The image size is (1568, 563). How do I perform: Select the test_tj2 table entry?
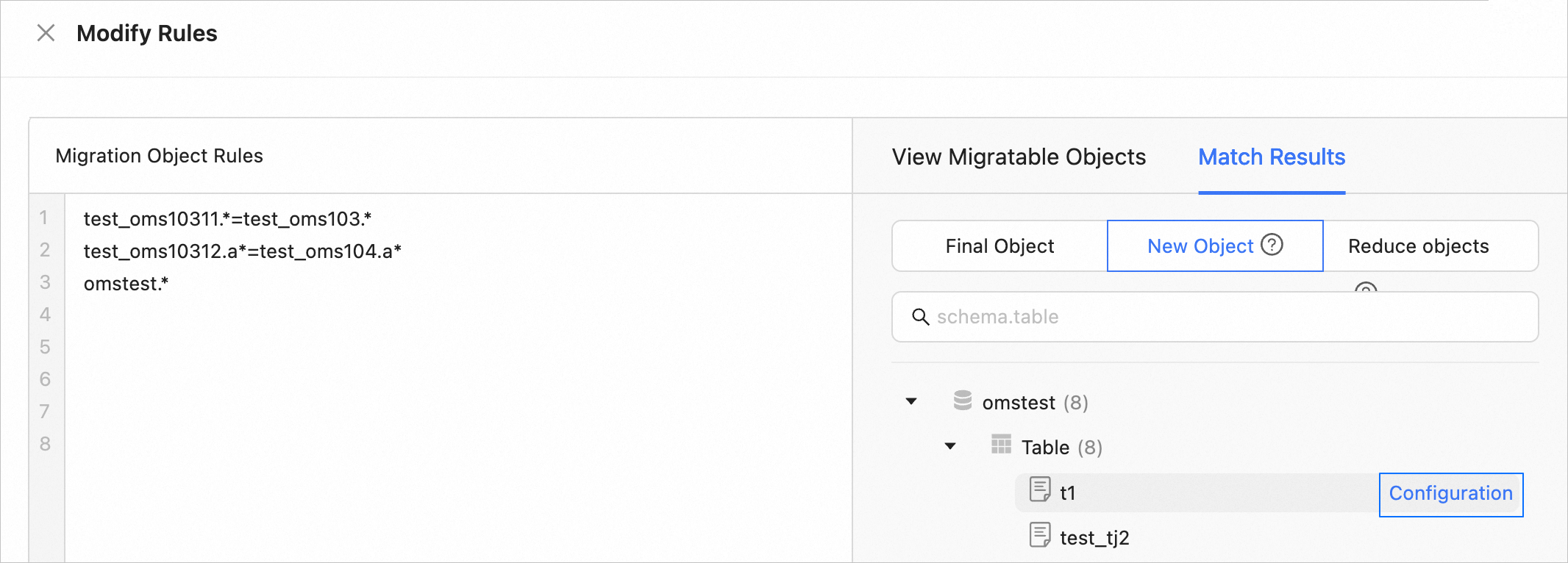coord(1094,538)
